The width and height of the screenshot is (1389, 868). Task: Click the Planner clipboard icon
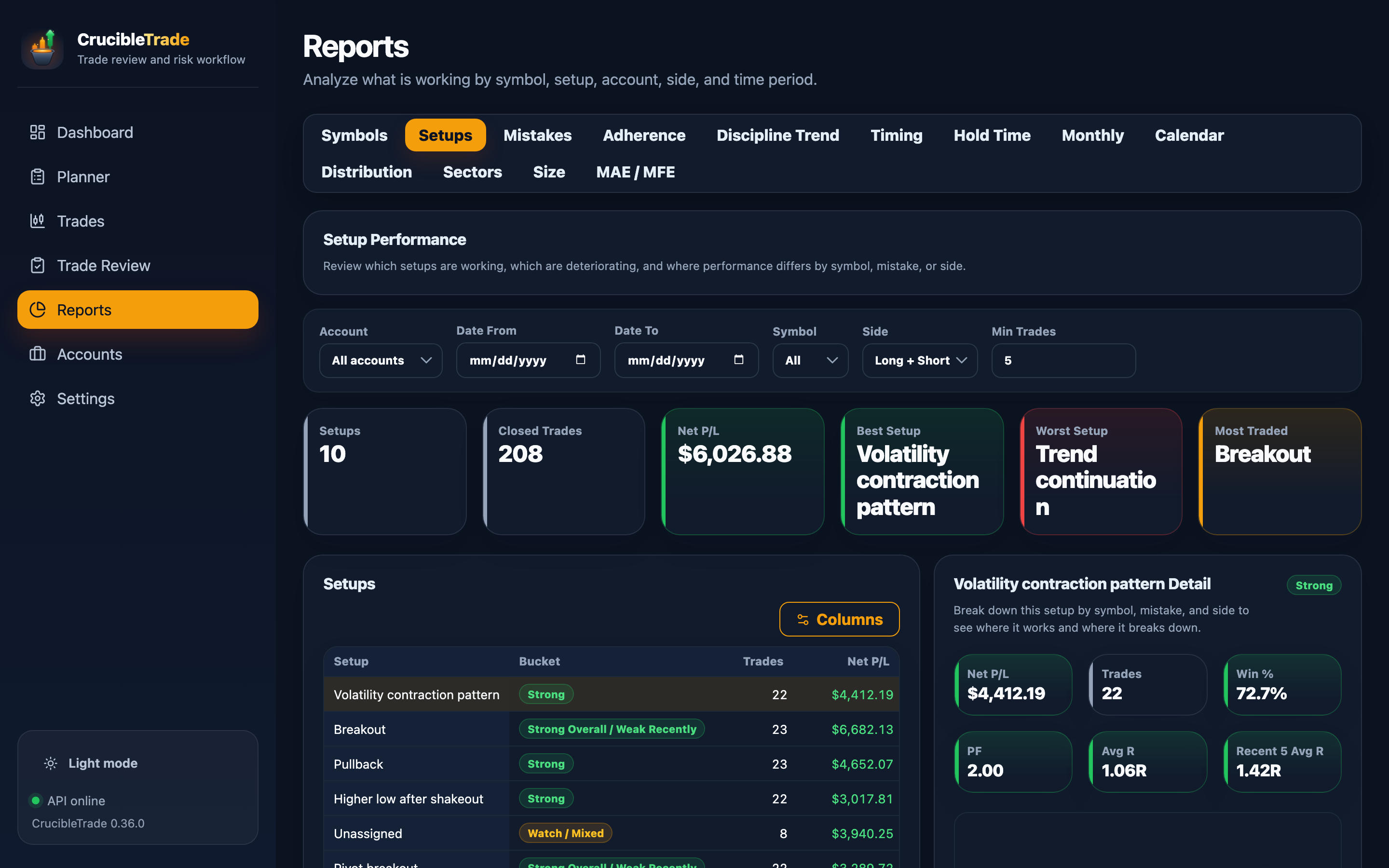tap(37, 177)
